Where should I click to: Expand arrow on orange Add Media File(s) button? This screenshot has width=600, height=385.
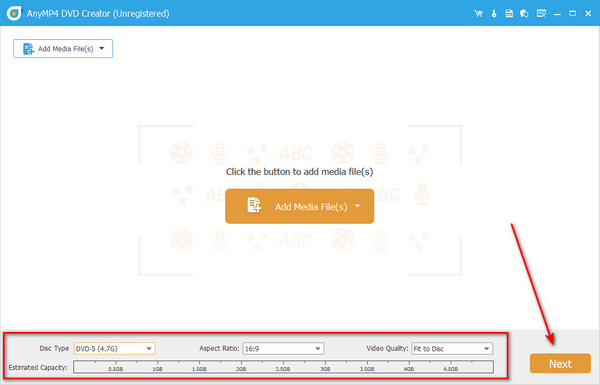(357, 206)
